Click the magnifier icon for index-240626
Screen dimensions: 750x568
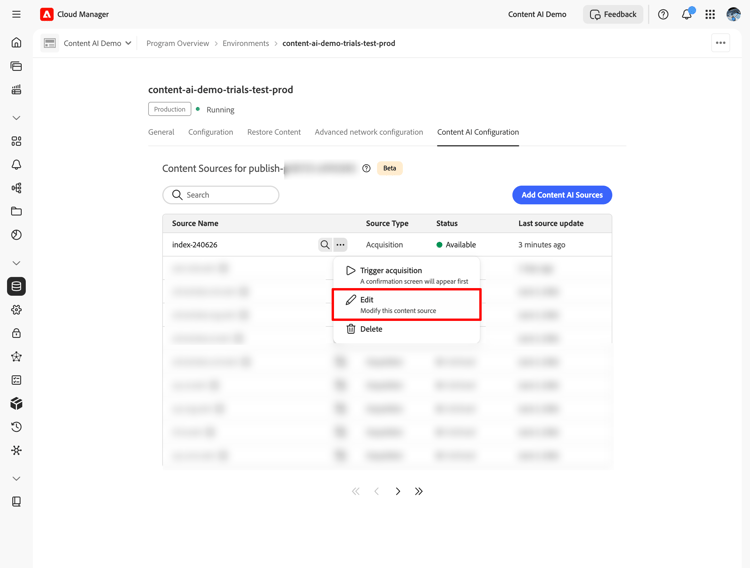point(325,245)
